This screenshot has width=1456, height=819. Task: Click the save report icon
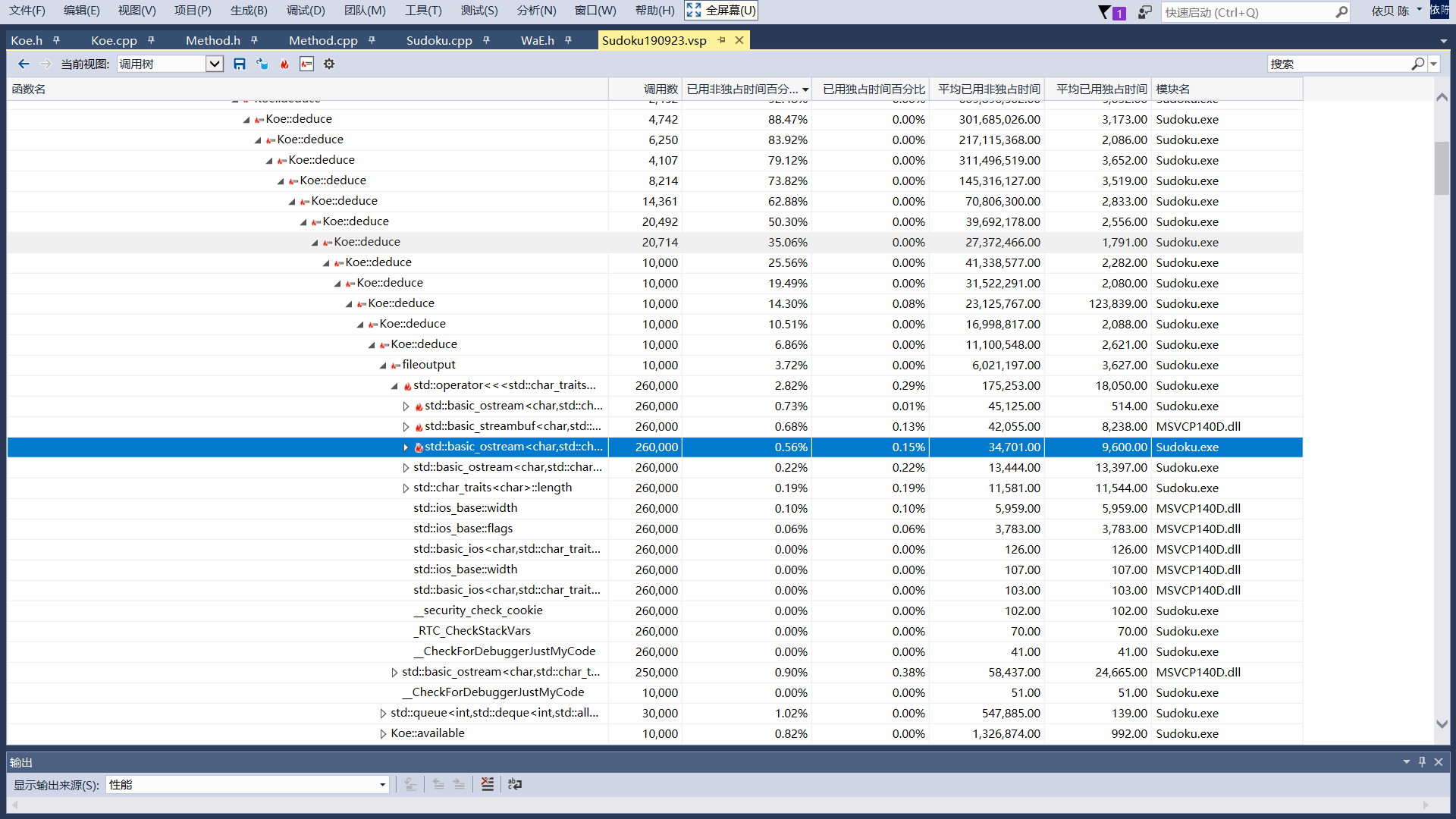tap(240, 64)
